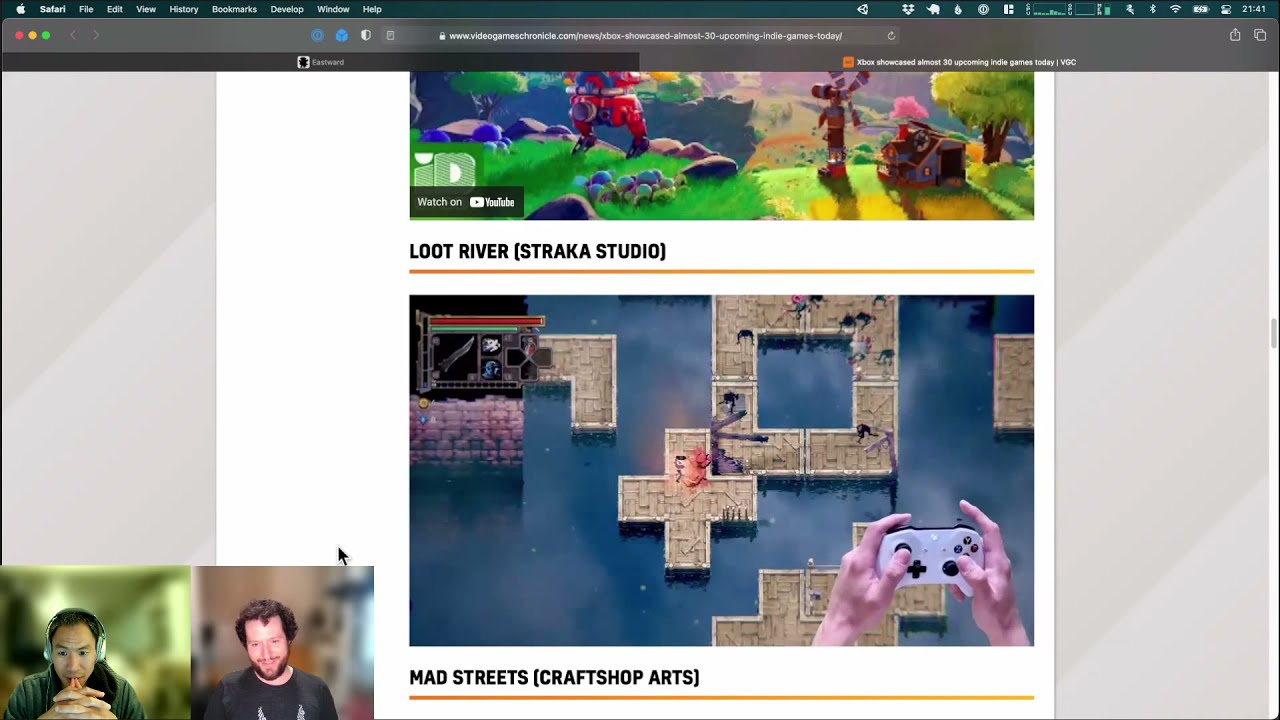Open the View menu
Viewport: 1280px width, 720px height.
tap(146, 9)
